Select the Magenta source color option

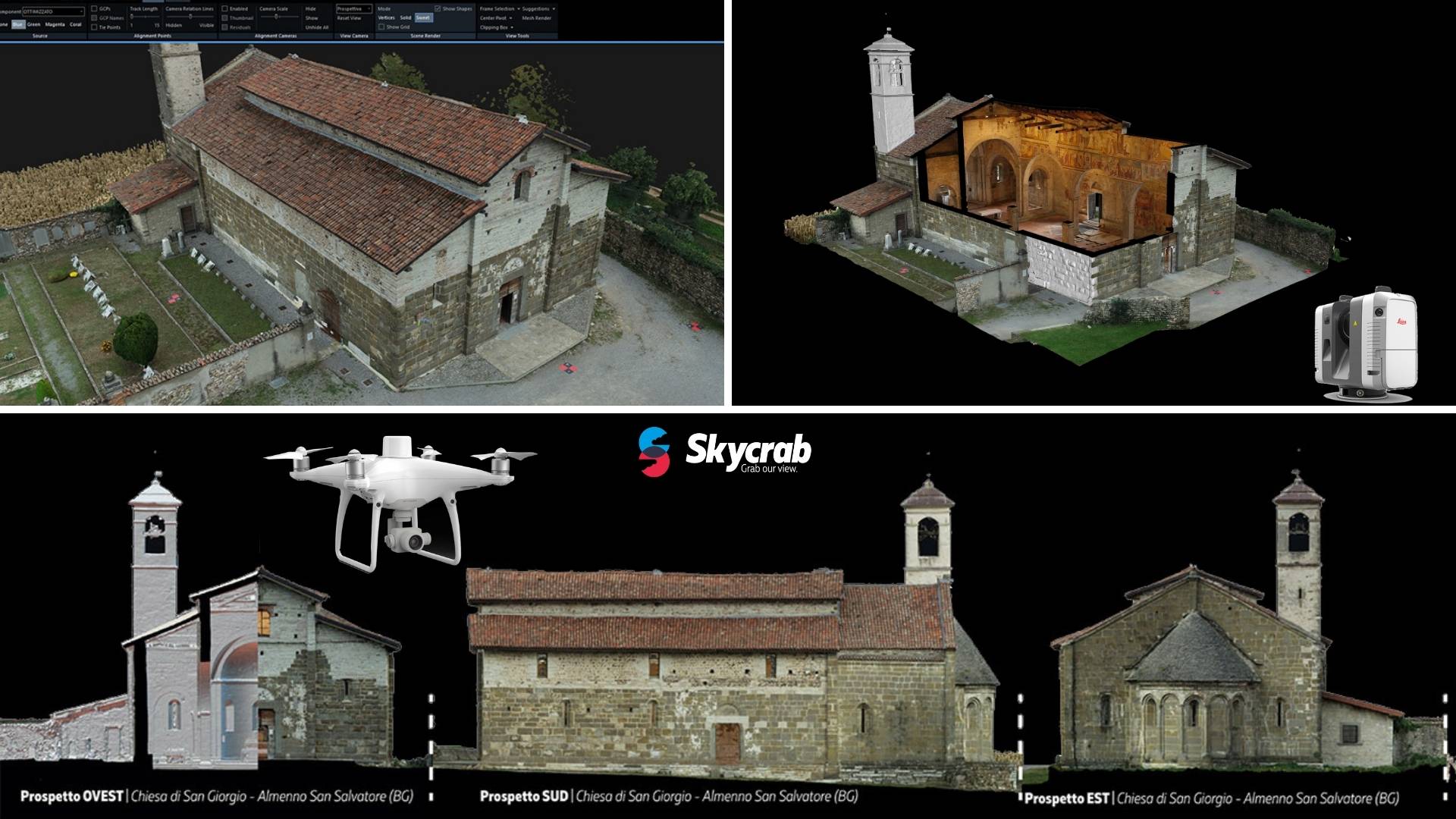coord(55,24)
